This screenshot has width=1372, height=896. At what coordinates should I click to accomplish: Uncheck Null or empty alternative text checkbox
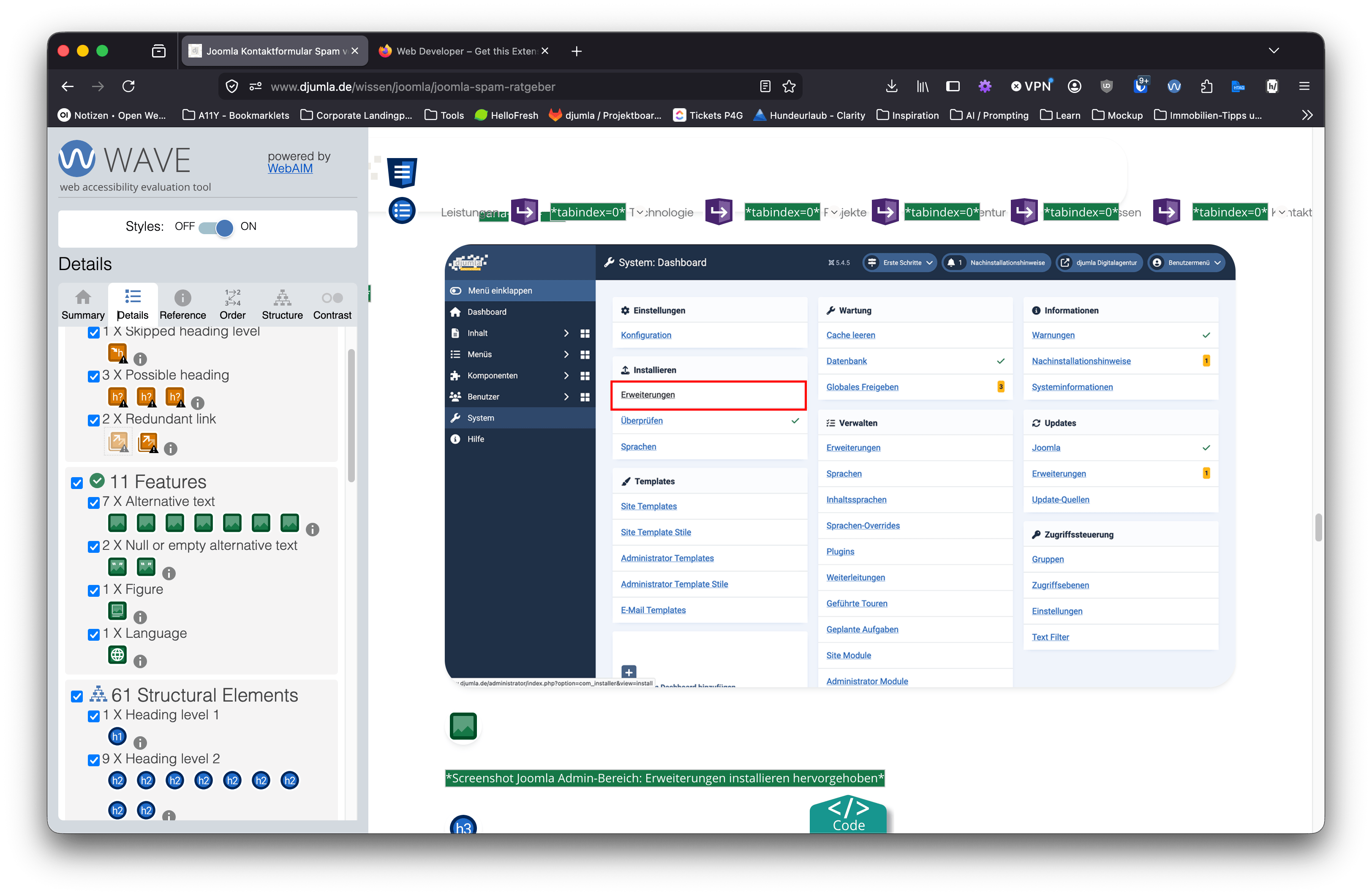(93, 546)
